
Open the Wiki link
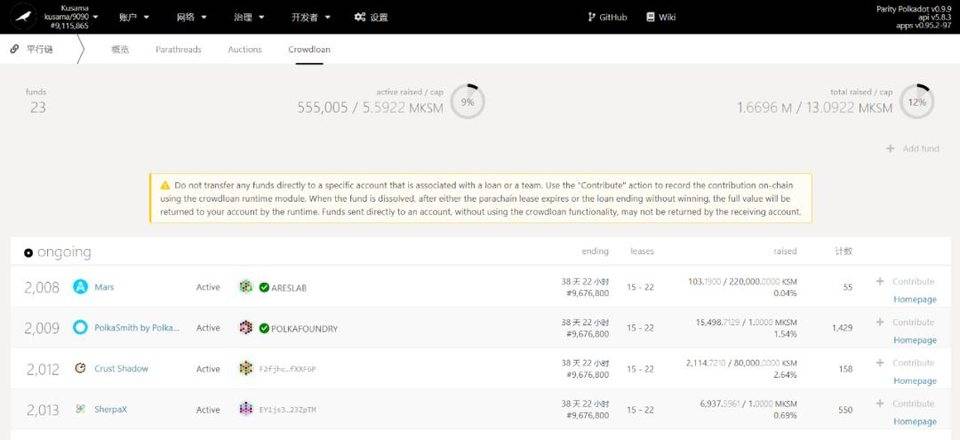coord(661,17)
